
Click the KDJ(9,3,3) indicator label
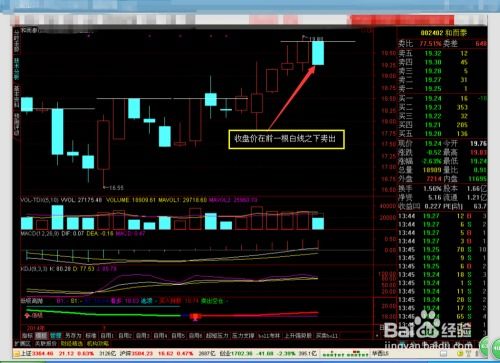coord(34,268)
